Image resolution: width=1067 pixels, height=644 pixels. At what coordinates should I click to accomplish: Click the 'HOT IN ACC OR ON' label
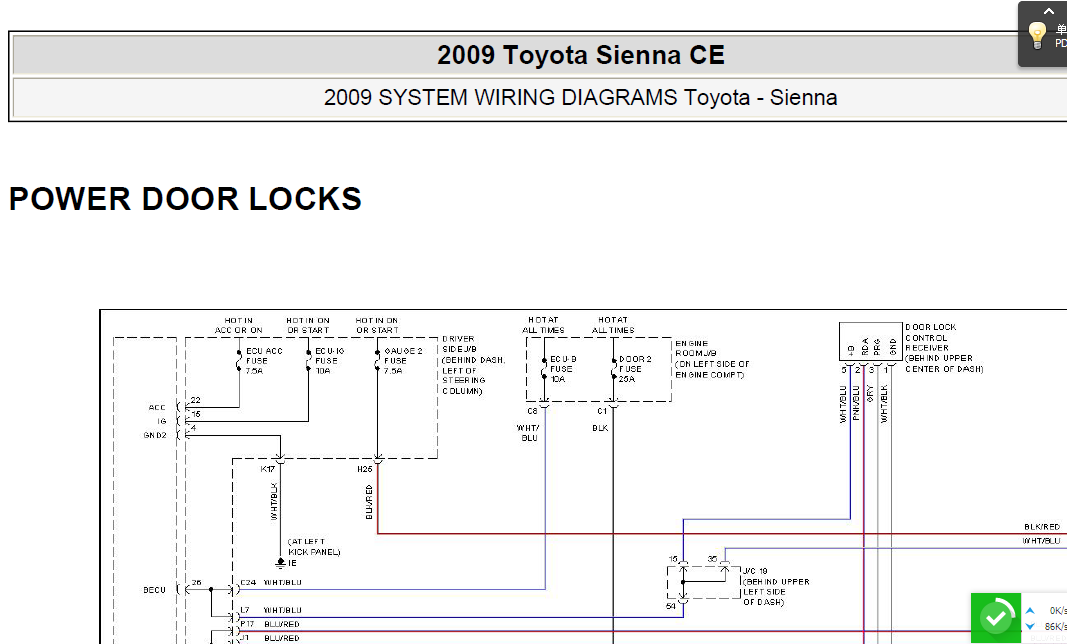238,325
